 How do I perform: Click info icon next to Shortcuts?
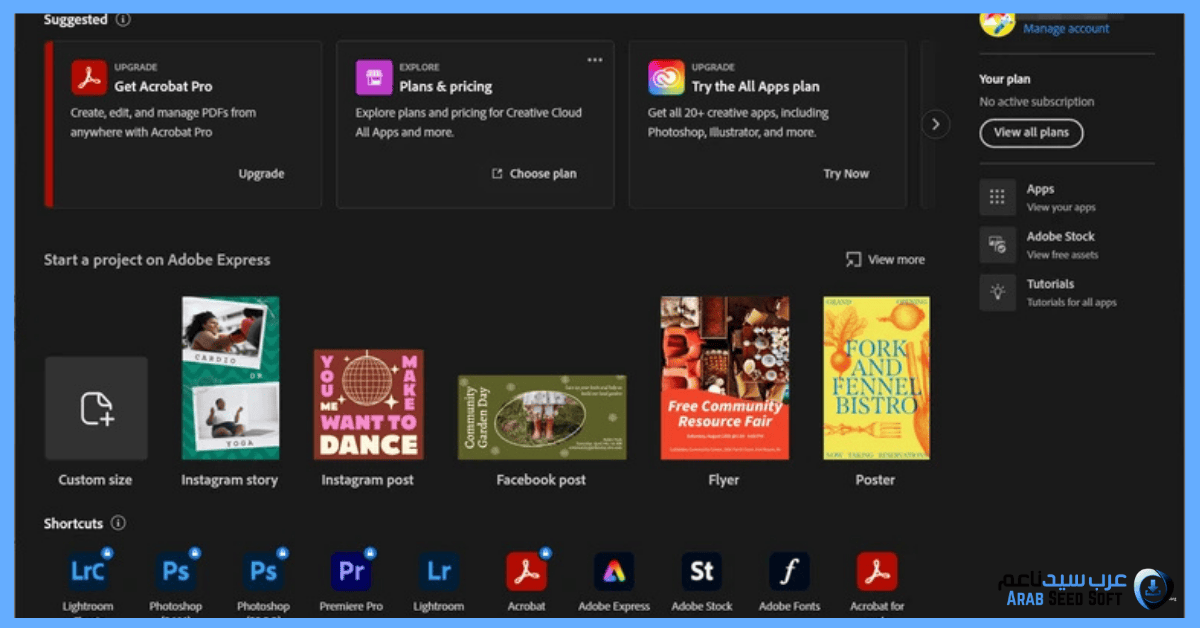[118, 523]
